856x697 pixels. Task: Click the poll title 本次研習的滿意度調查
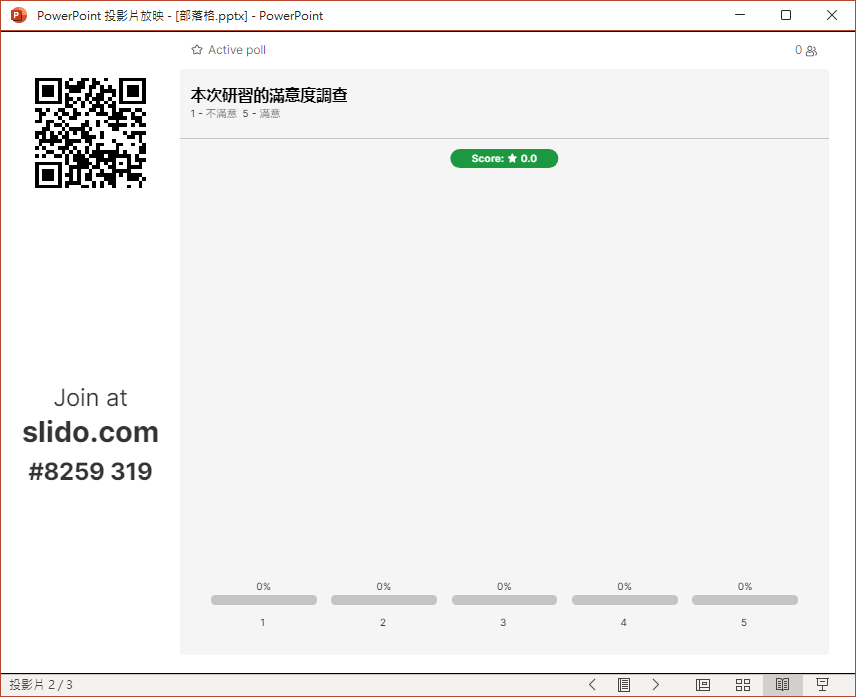(269, 95)
